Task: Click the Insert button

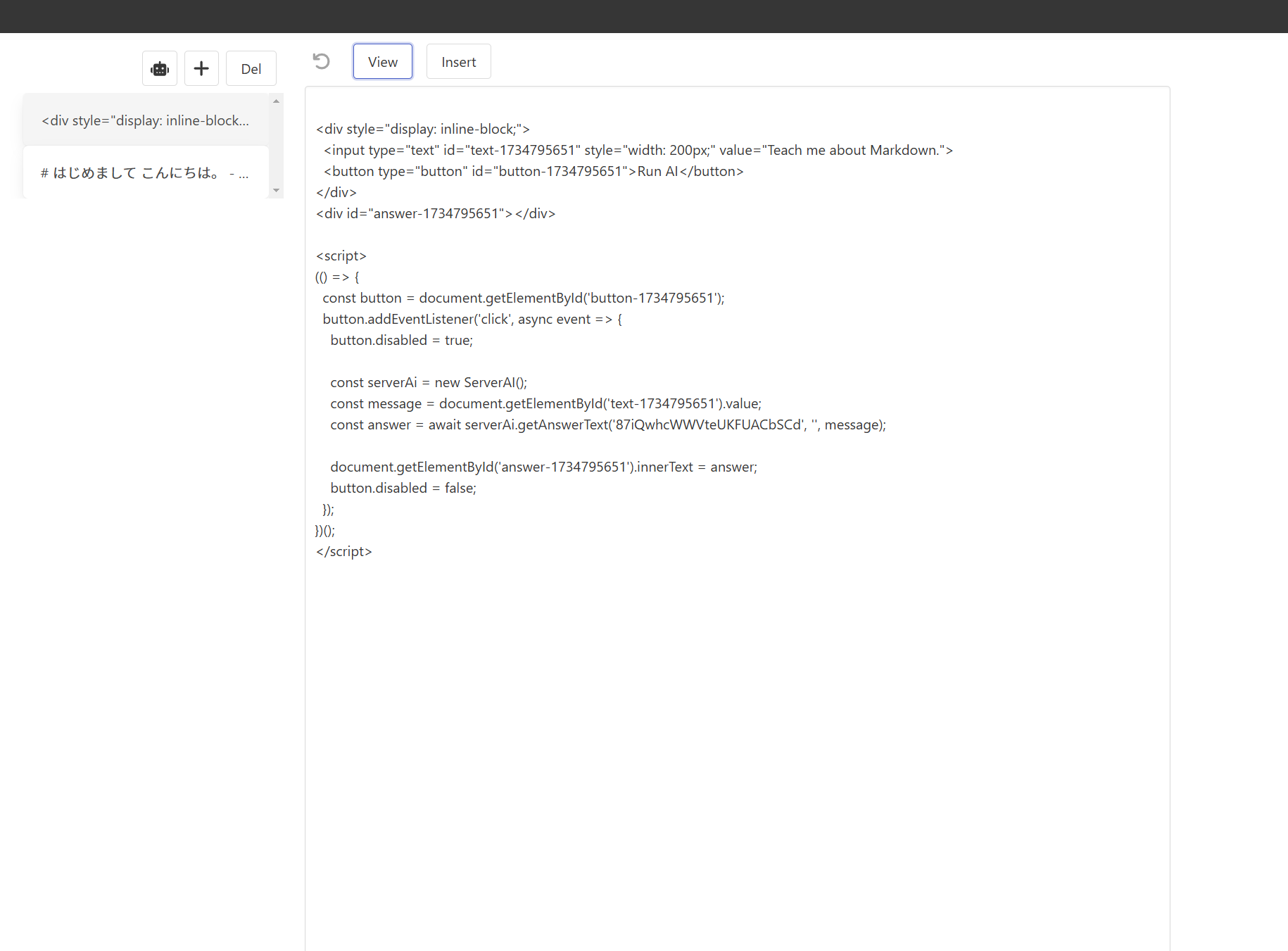Action: pyautogui.click(x=459, y=61)
